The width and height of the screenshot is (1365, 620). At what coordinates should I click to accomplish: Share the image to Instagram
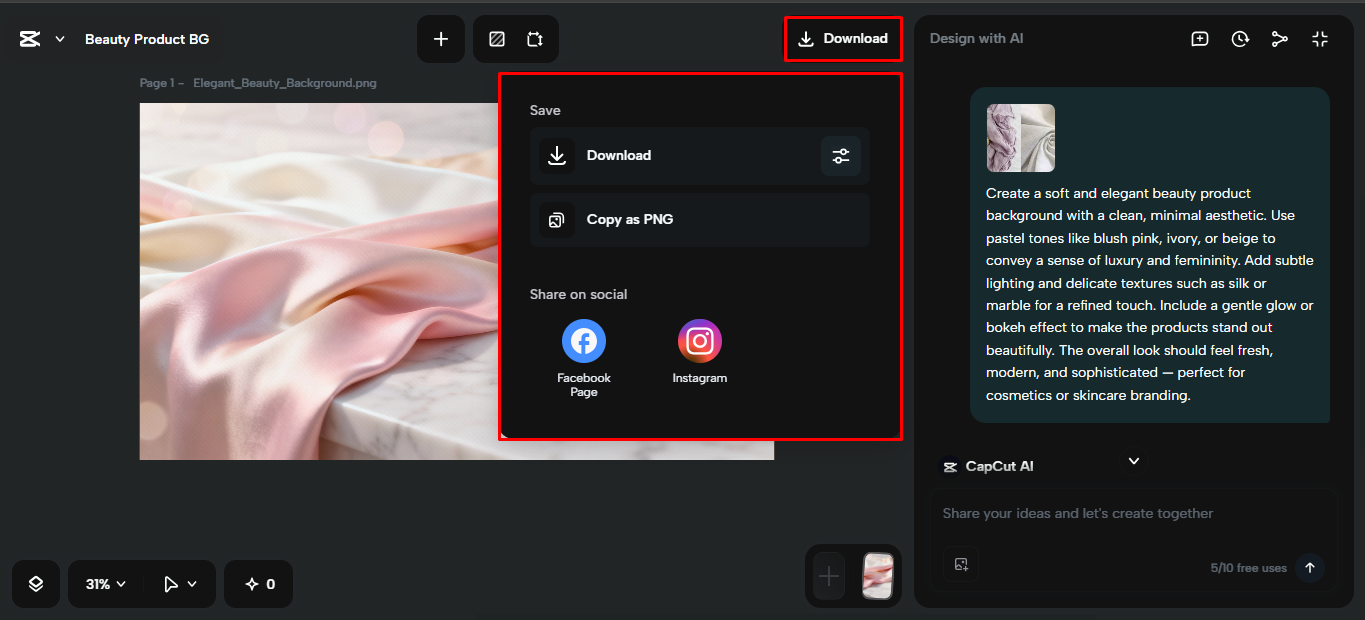tap(699, 340)
